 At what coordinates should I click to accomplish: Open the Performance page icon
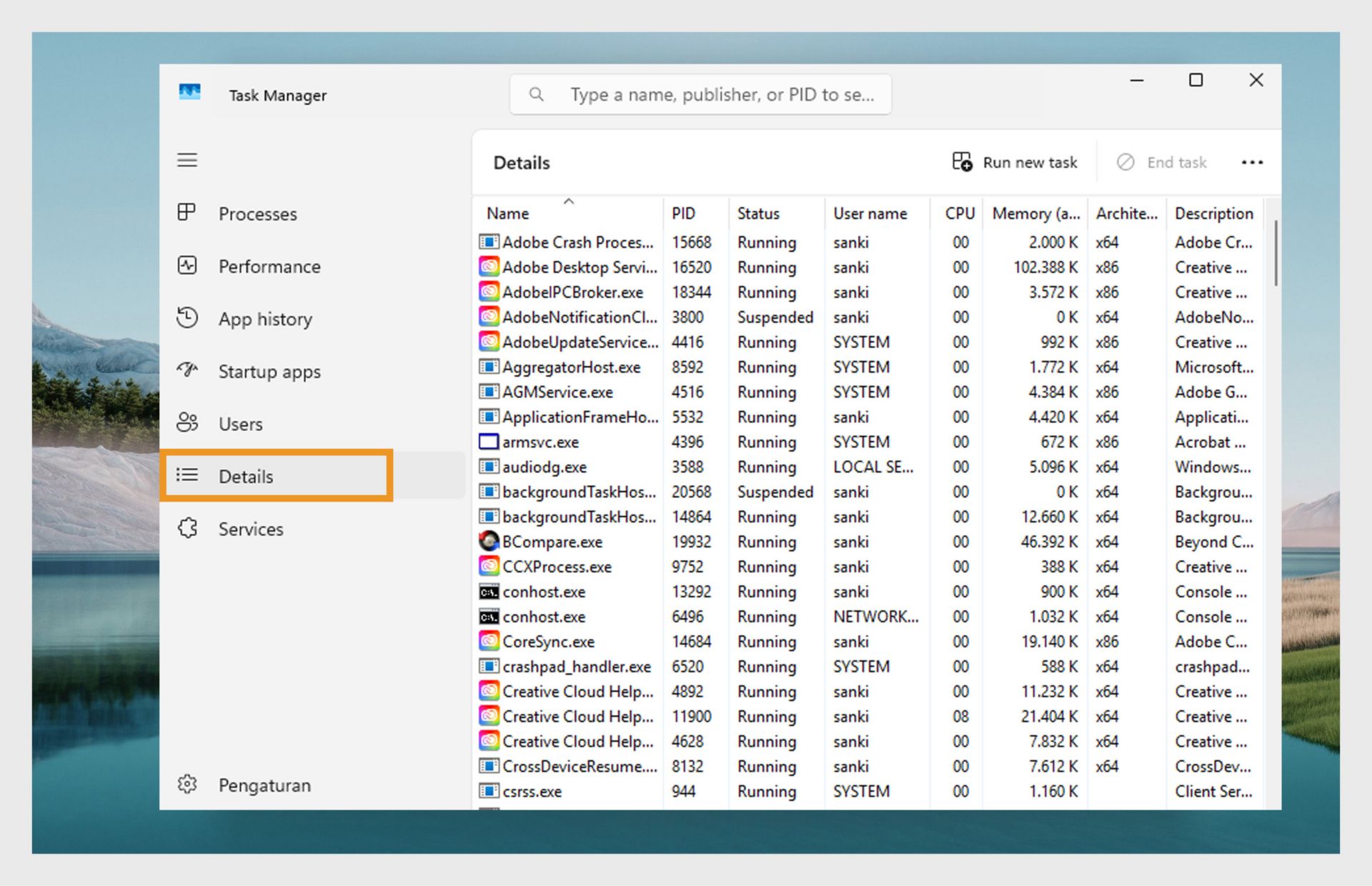pyautogui.click(x=187, y=266)
